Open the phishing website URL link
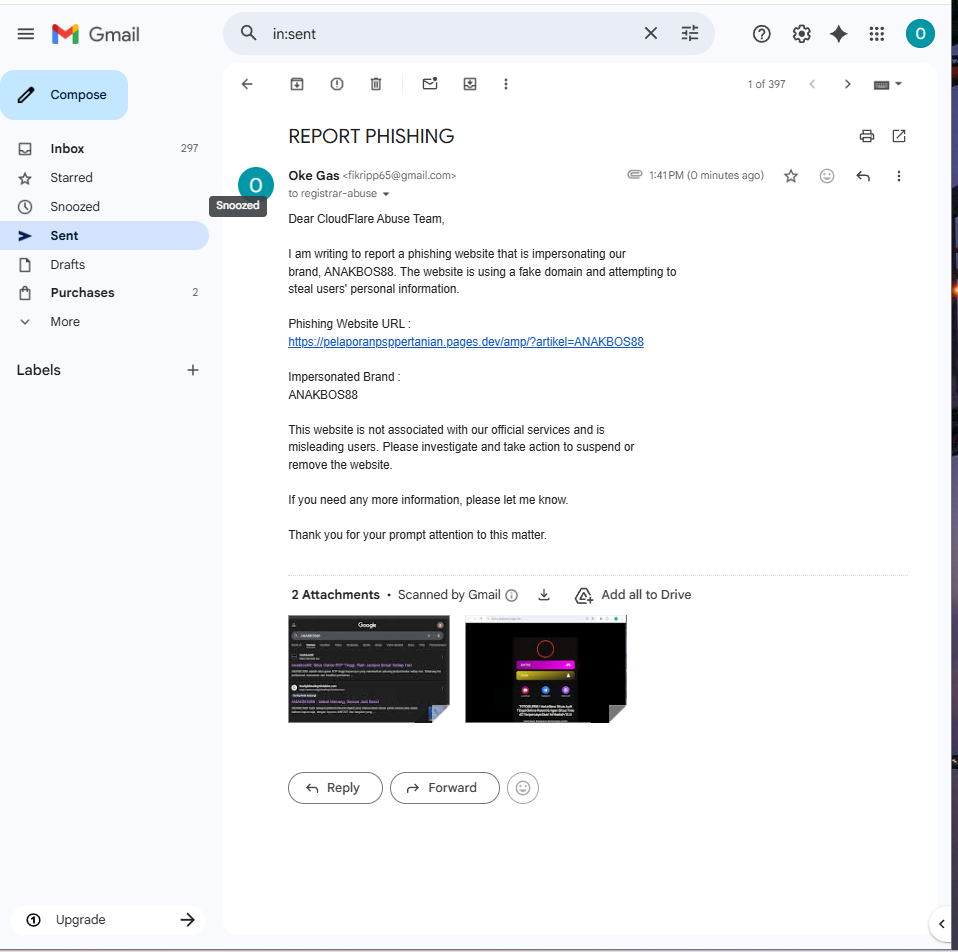Viewport: 958px width, 952px height. pos(466,342)
